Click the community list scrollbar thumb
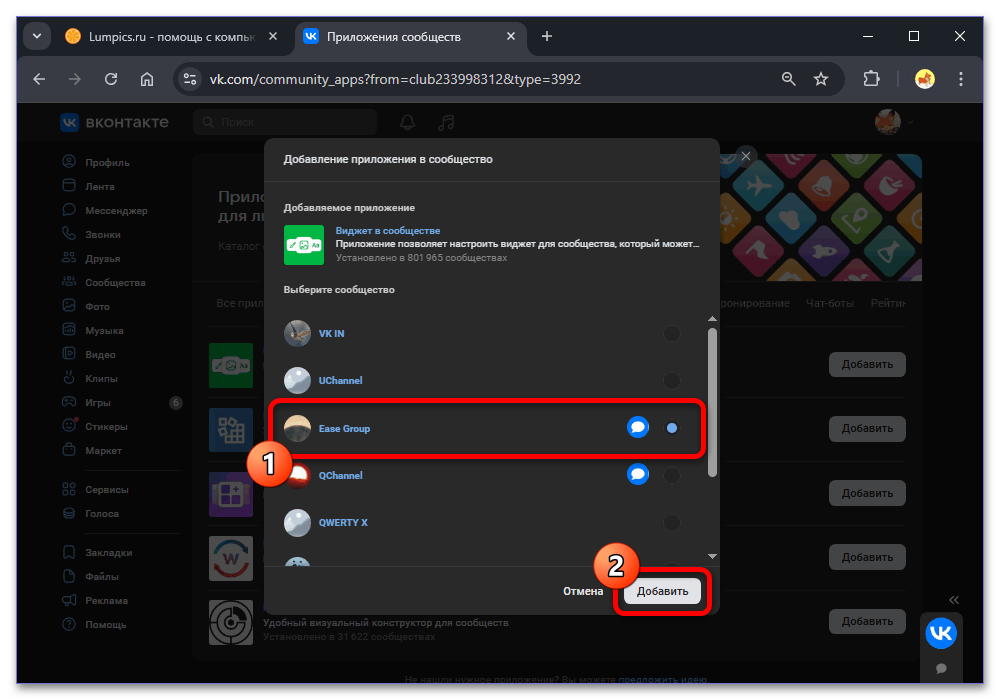1000x700 pixels. [x=712, y=402]
